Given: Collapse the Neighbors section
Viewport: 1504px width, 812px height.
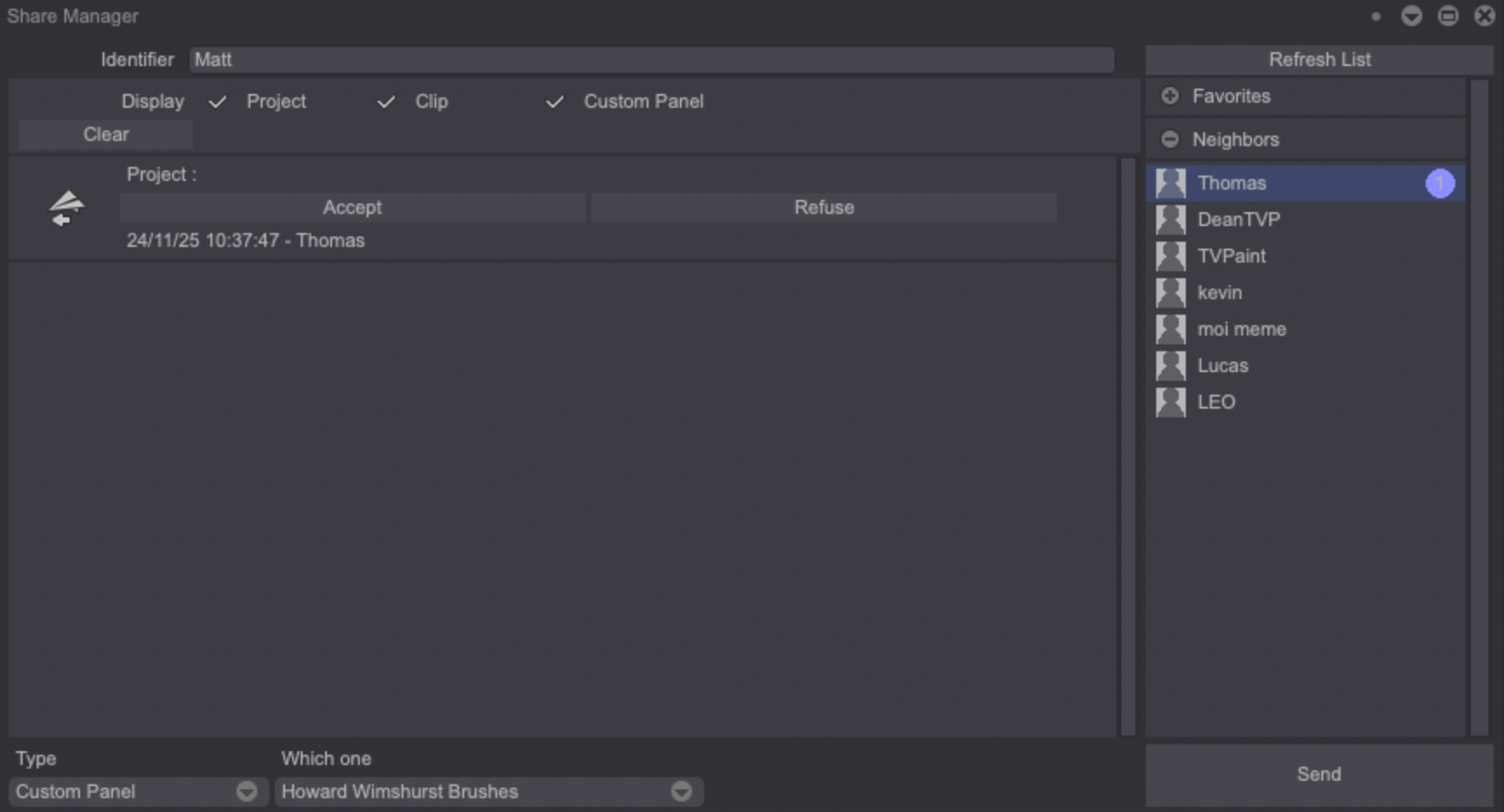Looking at the screenshot, I should [1170, 140].
